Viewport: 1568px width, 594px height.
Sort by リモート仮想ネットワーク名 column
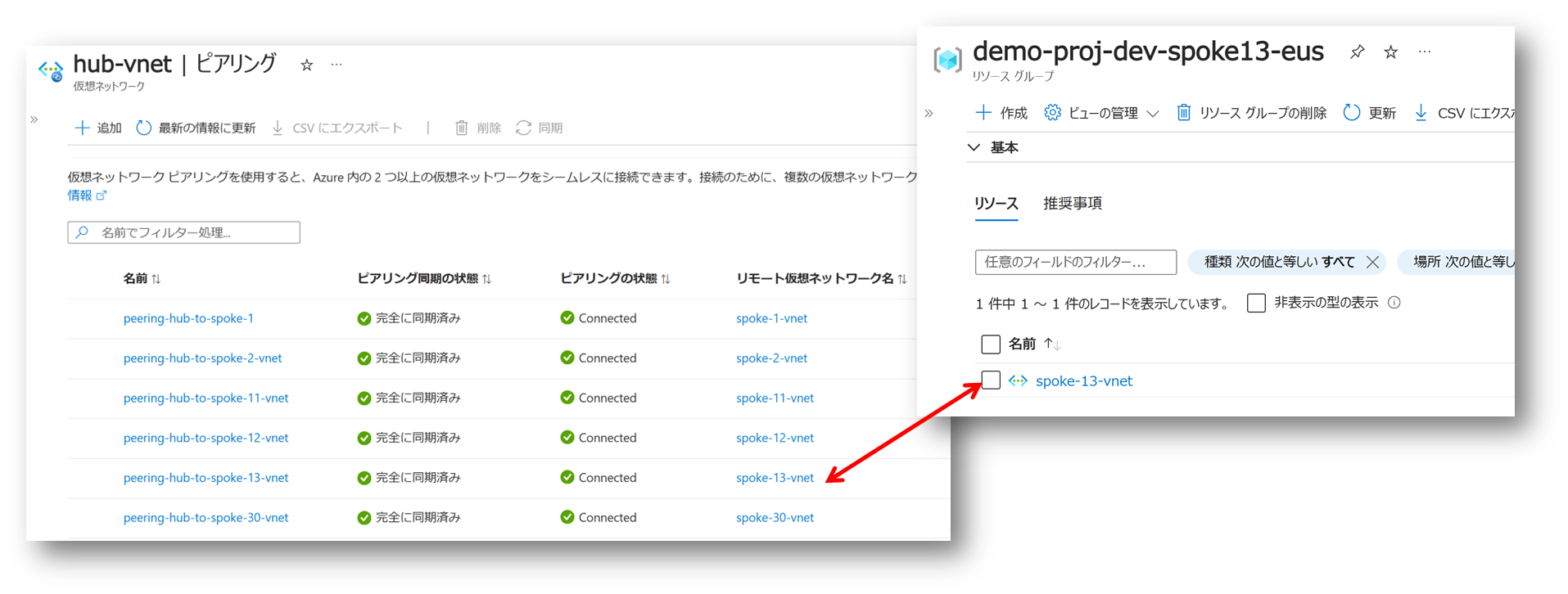pos(821,278)
